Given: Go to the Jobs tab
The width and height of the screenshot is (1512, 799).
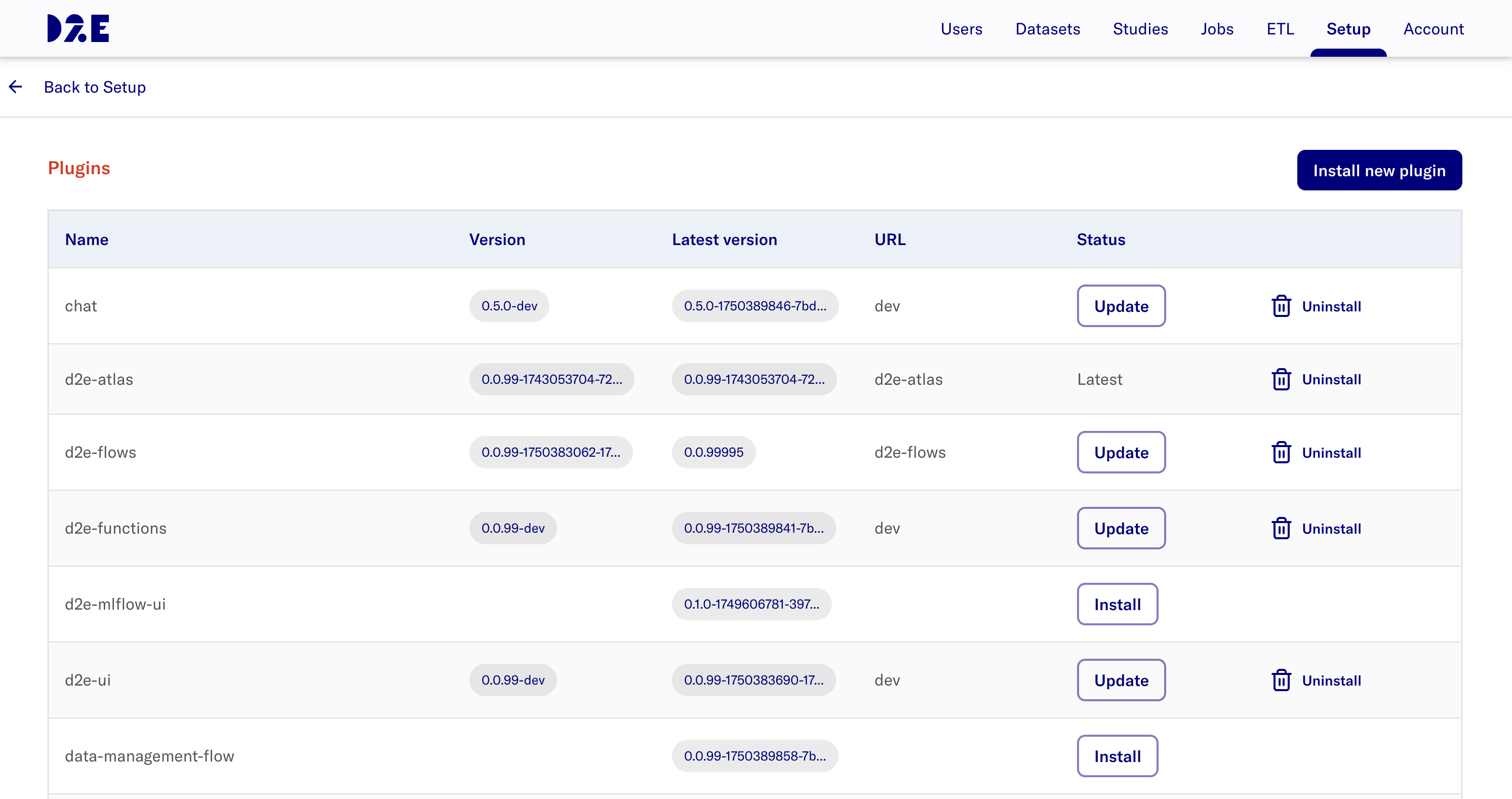Looking at the screenshot, I should (x=1217, y=29).
